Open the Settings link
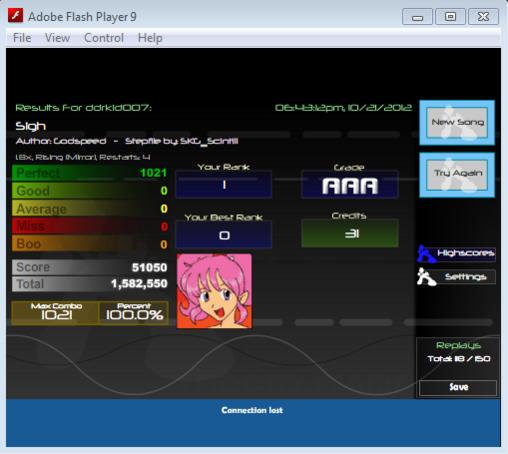 [x=465, y=277]
